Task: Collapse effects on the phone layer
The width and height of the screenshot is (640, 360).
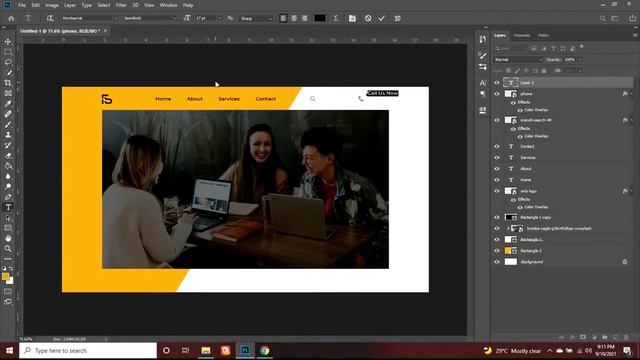Action: pyautogui.click(x=631, y=94)
